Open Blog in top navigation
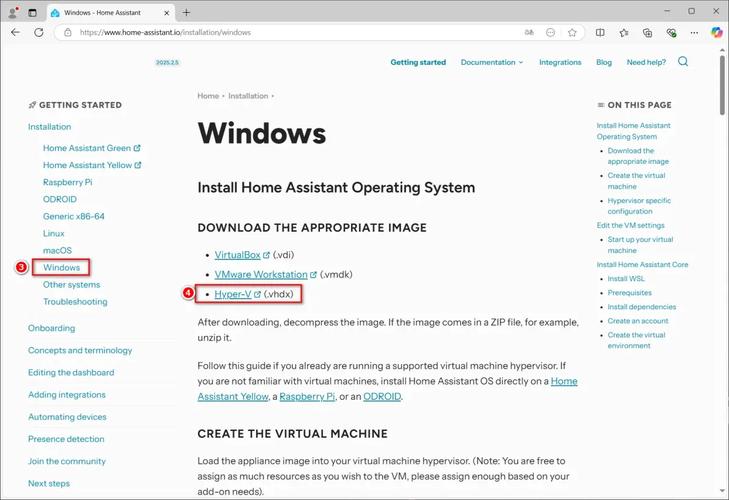Viewport: 729px width, 500px height. tap(604, 62)
